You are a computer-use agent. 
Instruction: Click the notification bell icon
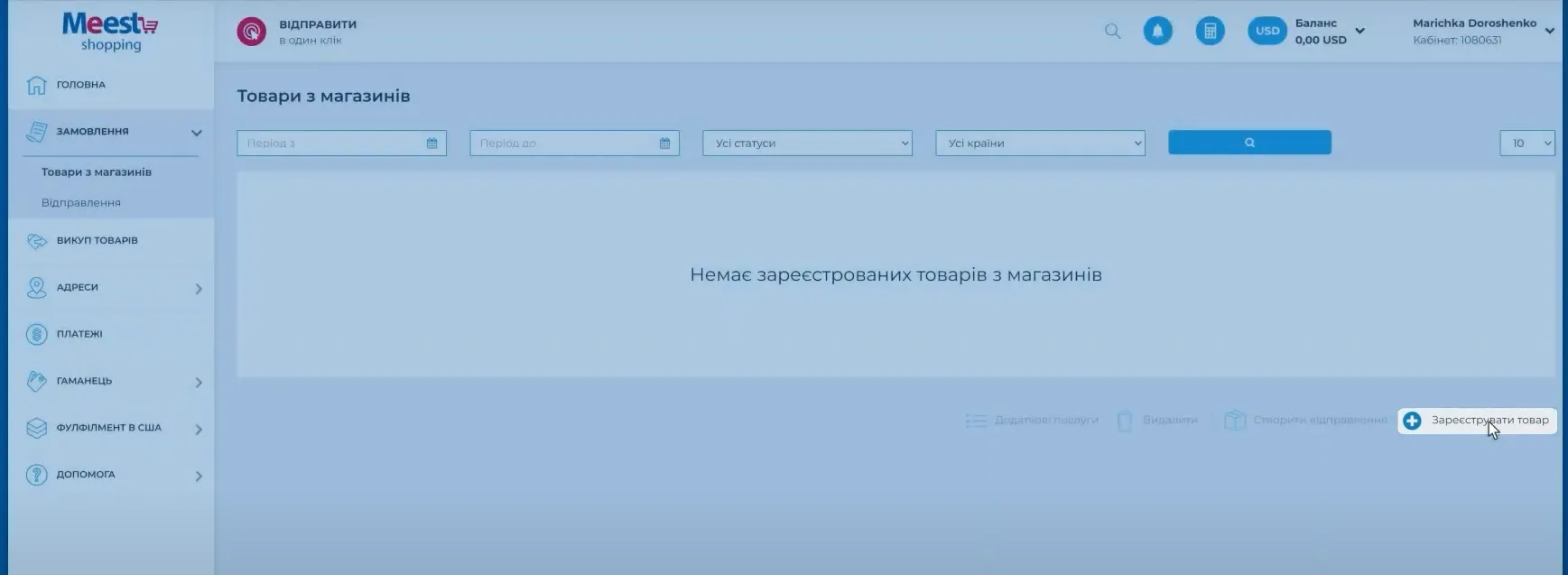pos(1157,31)
